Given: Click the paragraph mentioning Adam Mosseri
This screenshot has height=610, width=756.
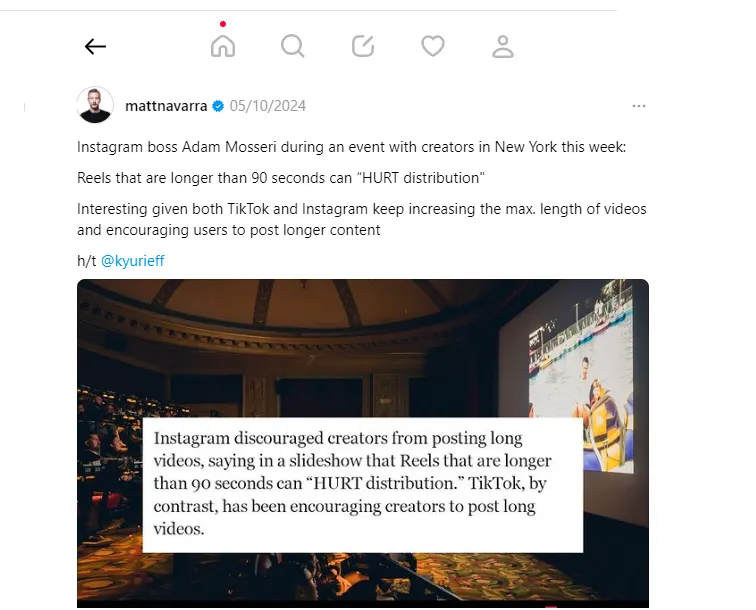Looking at the screenshot, I should point(351,147).
